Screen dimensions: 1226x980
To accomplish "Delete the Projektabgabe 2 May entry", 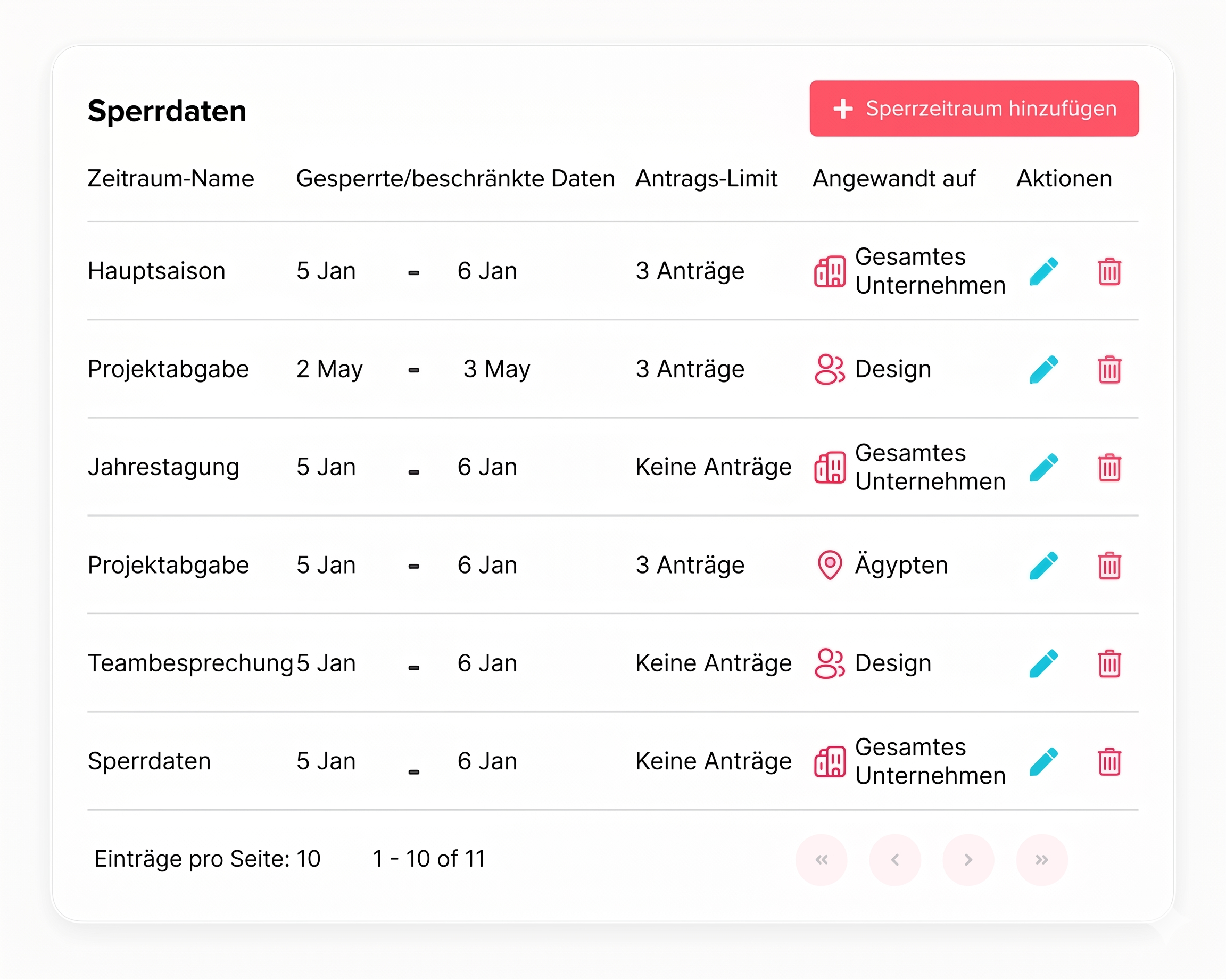I will click(1109, 369).
